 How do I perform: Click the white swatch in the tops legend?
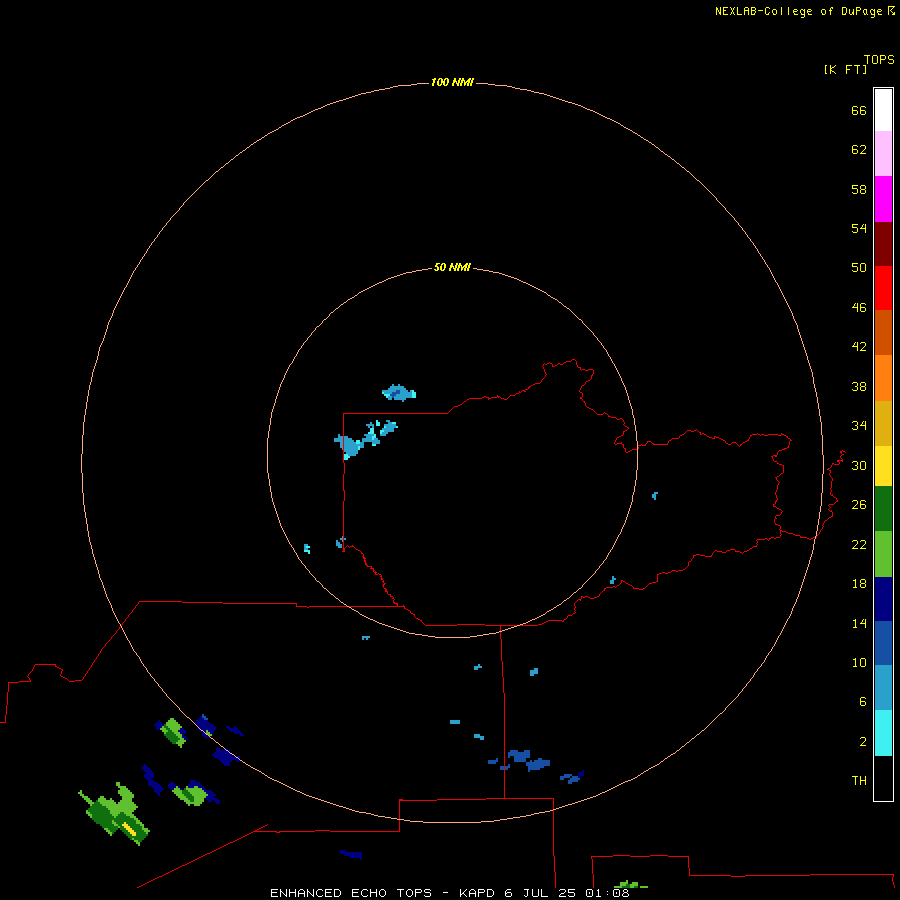point(883,110)
